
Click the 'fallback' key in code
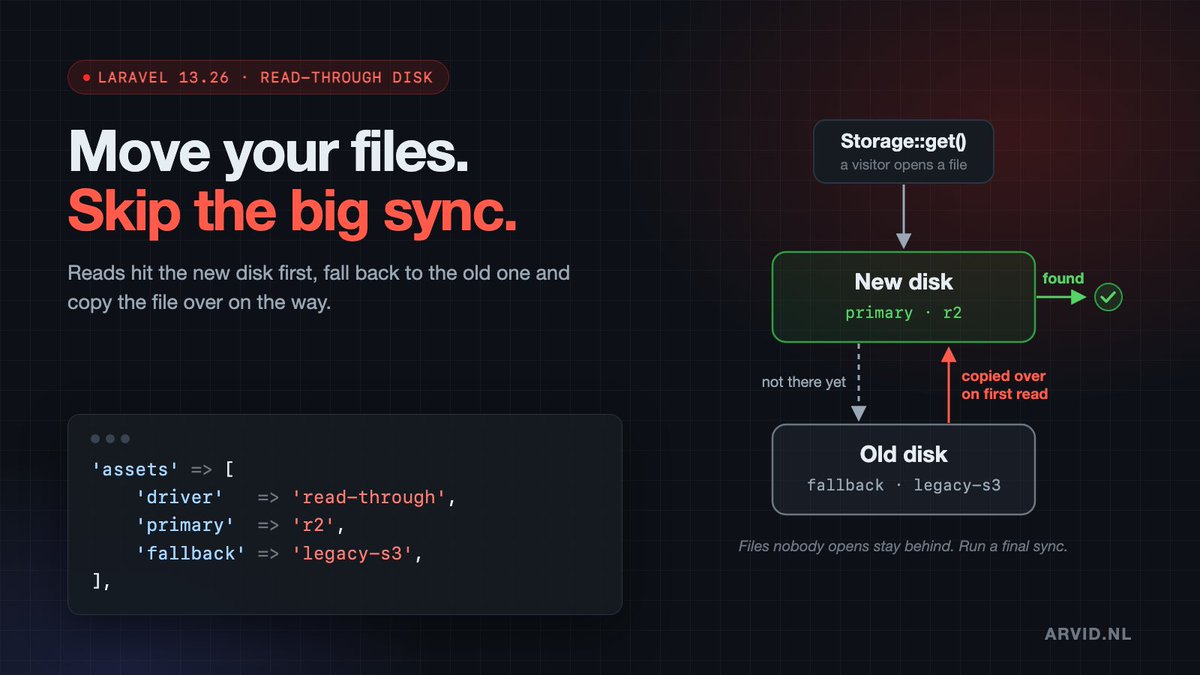[x=192, y=553]
